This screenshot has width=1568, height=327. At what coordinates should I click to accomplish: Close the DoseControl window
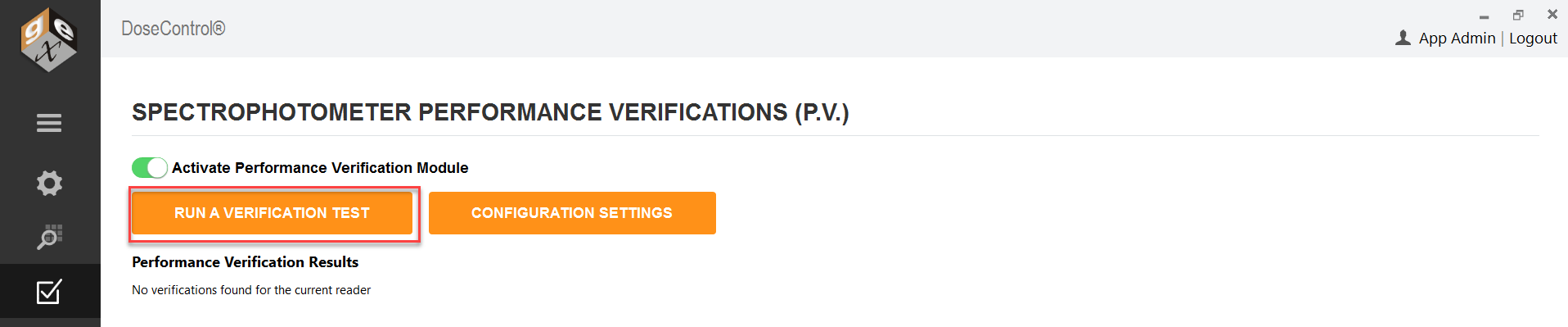(x=1552, y=14)
